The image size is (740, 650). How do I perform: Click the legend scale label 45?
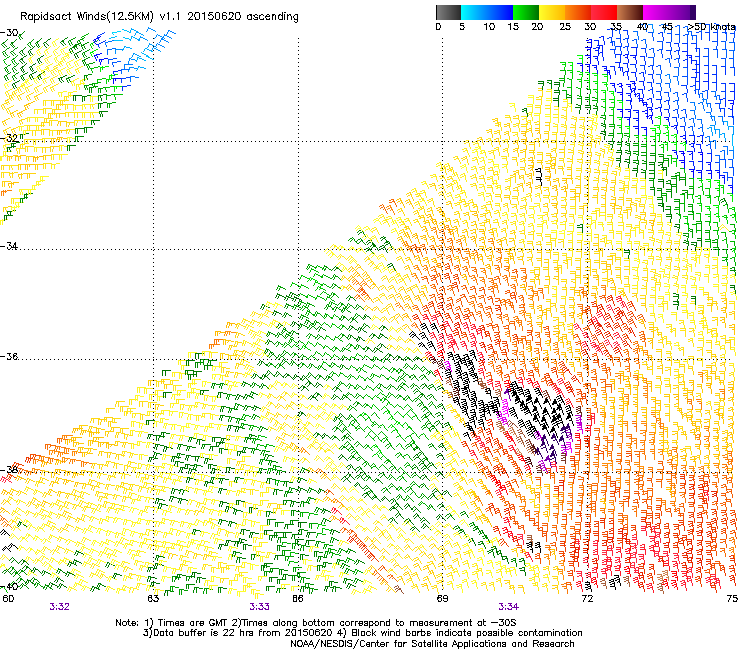click(666, 27)
